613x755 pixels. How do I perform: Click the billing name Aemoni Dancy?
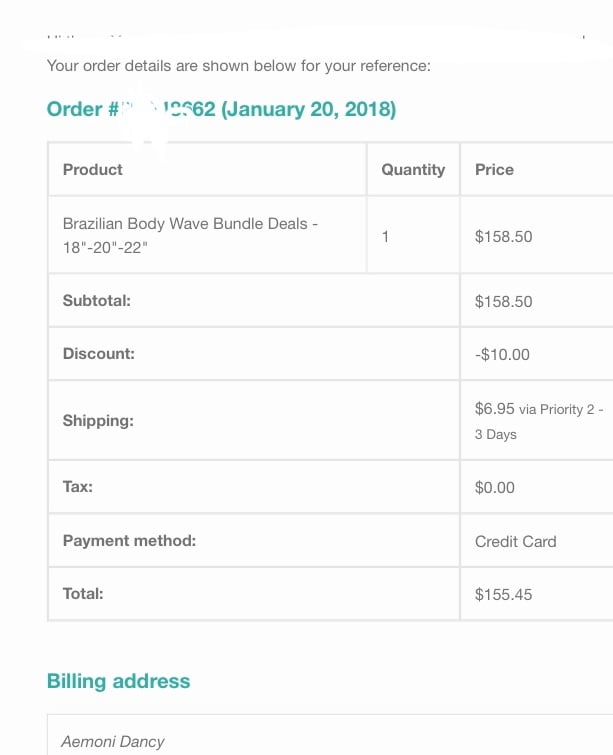pyautogui.click(x=113, y=742)
